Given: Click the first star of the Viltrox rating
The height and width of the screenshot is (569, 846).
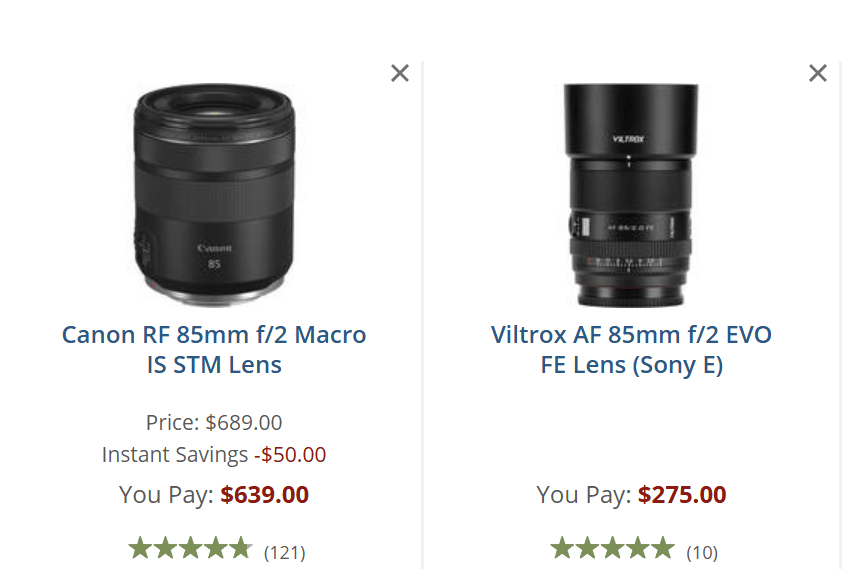Looking at the screenshot, I should pyautogui.click(x=561, y=548).
